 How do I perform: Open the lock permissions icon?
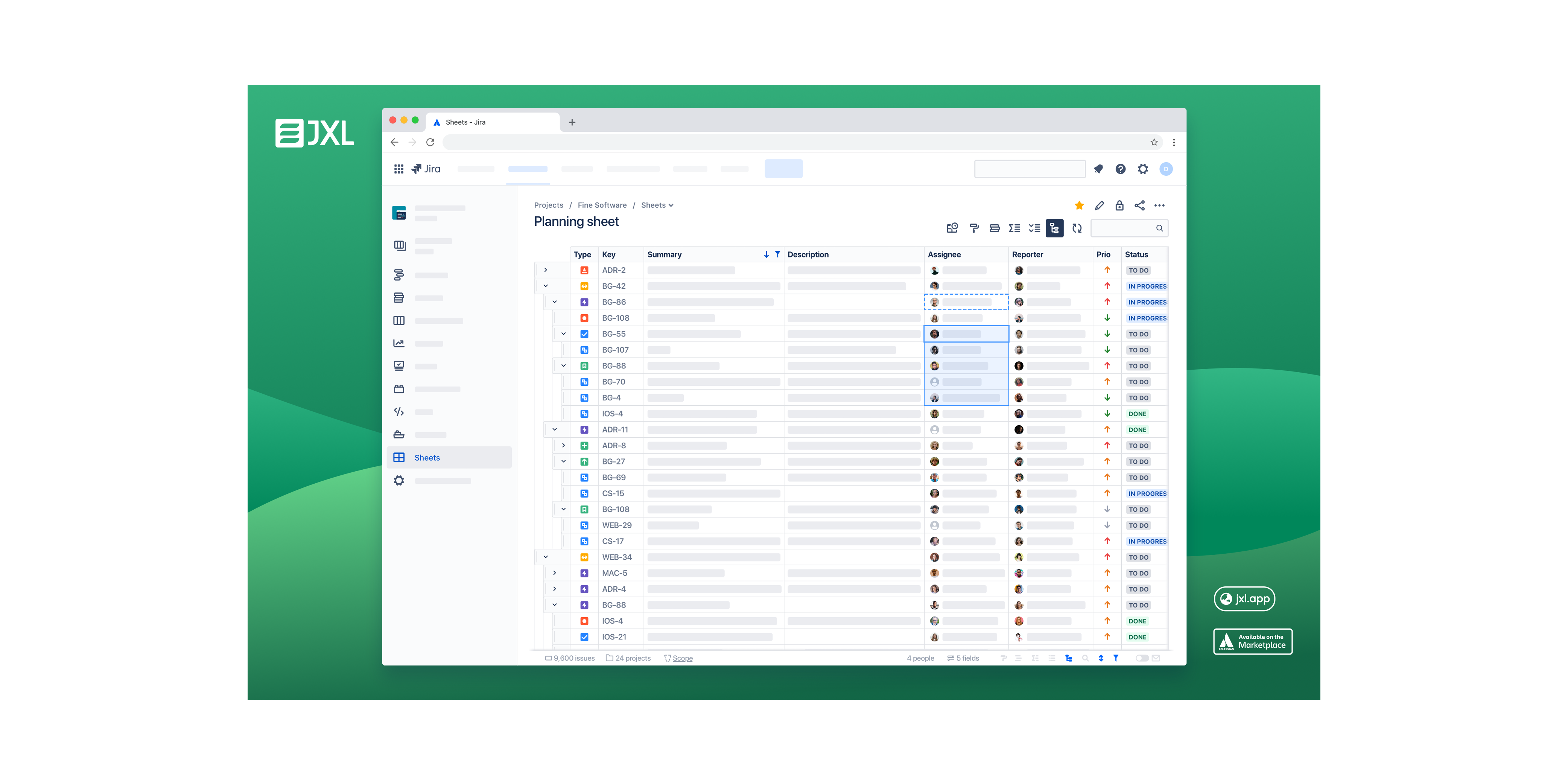1119,206
